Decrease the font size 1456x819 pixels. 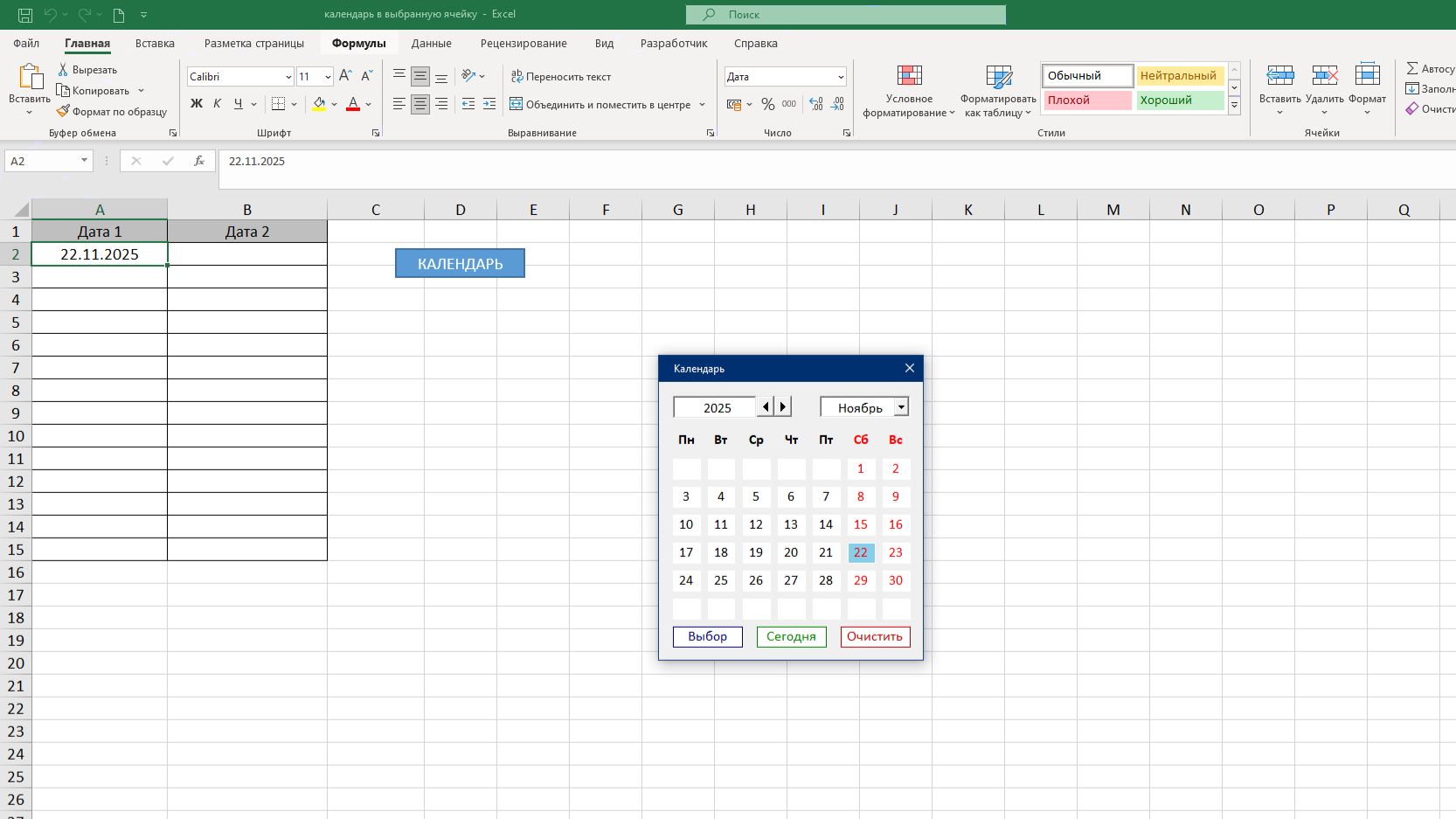[x=367, y=77]
